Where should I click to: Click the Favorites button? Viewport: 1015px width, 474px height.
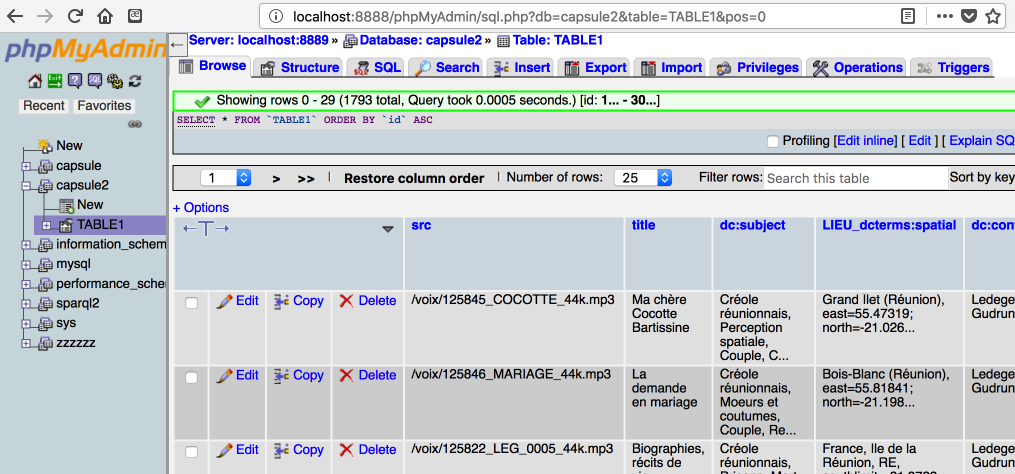click(104, 106)
